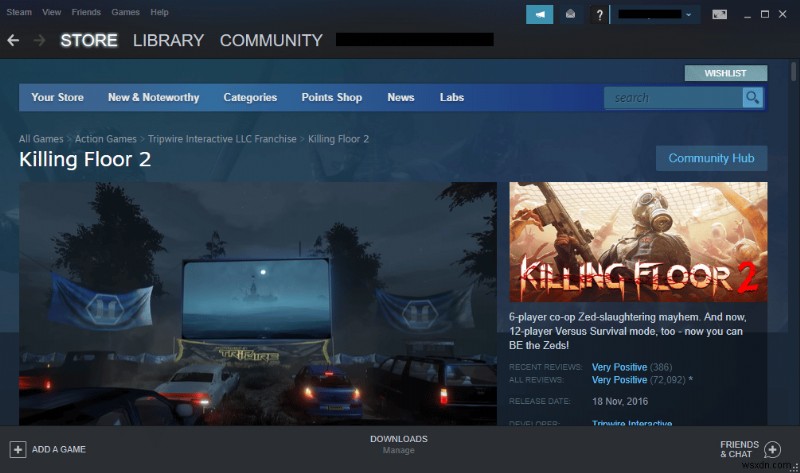This screenshot has width=800, height=473.
Task: Open the DOWNLOADS Manage section
Action: coord(398,444)
